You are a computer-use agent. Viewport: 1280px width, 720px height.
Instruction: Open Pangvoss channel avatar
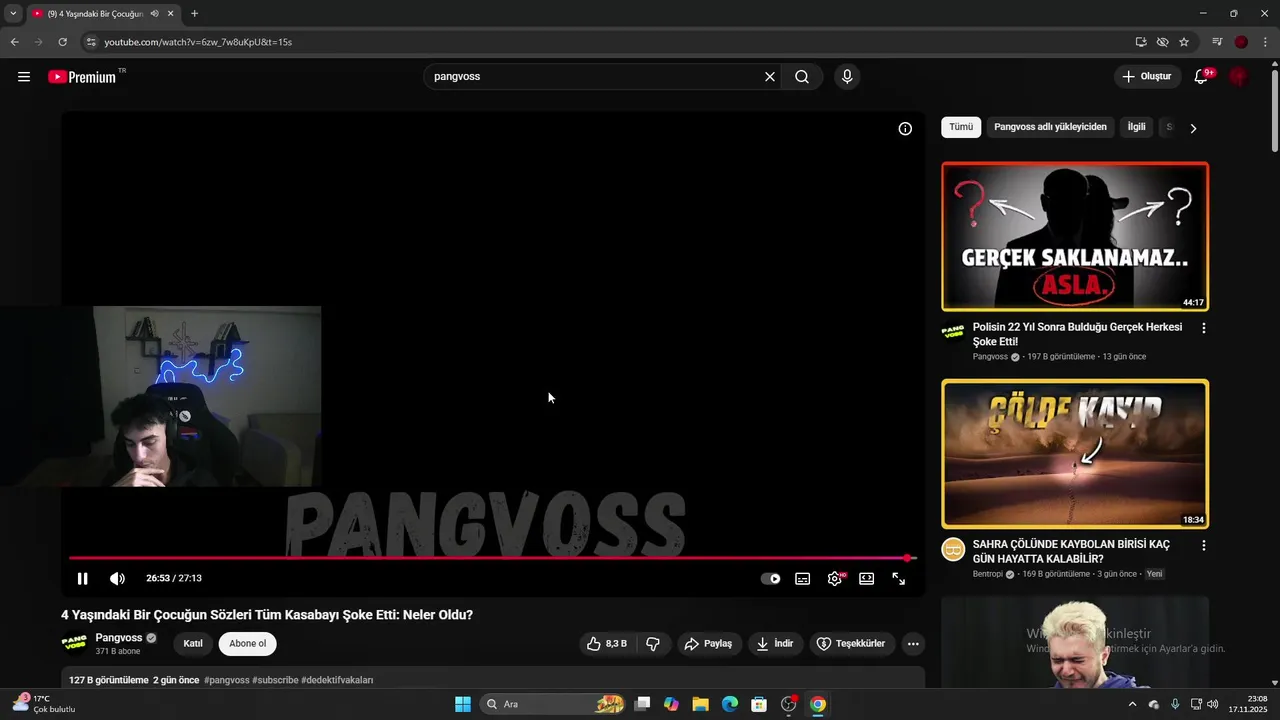[x=74, y=643]
